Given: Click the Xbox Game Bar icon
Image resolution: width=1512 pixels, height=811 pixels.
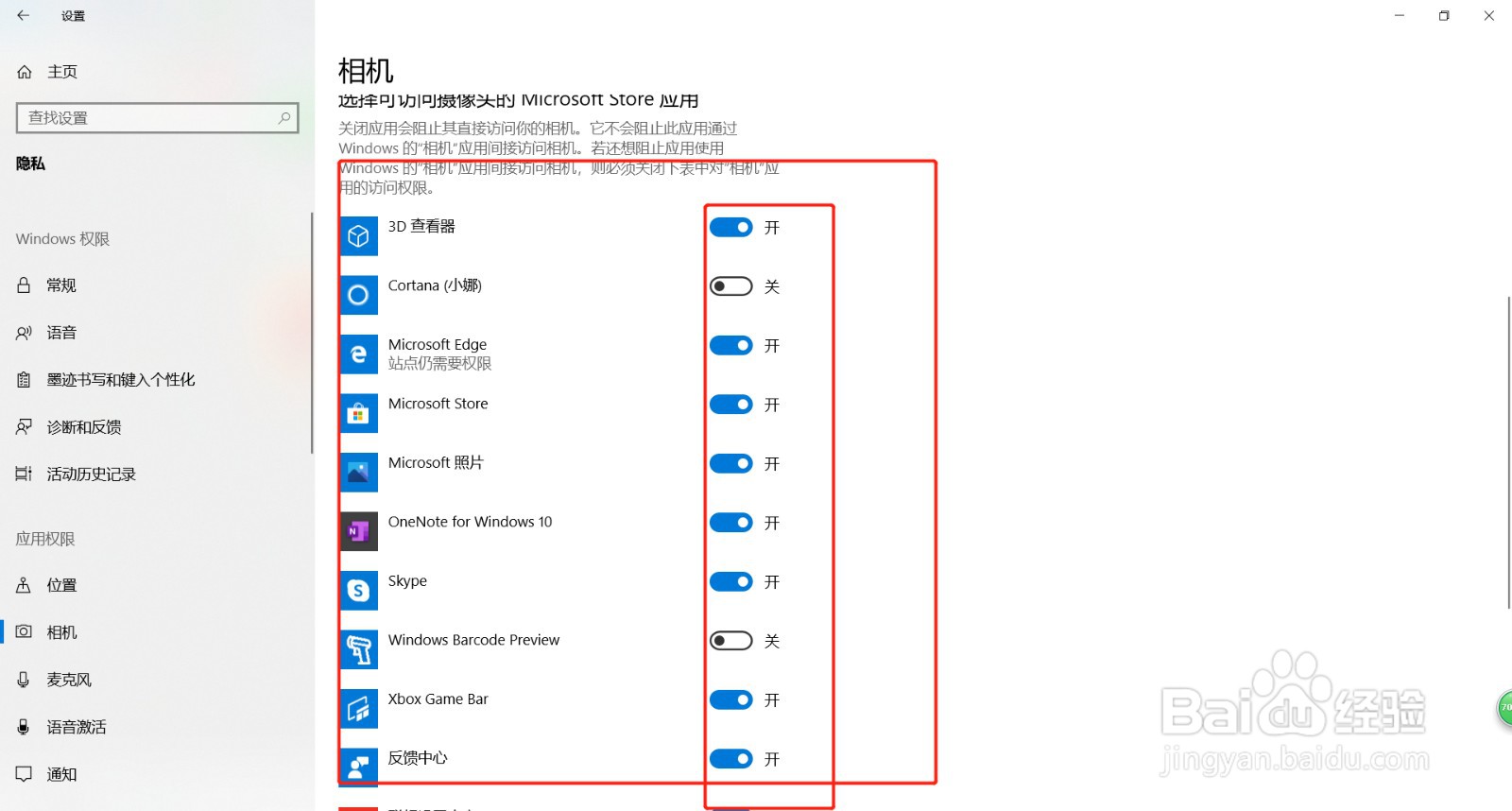Looking at the screenshot, I should pyautogui.click(x=358, y=709).
